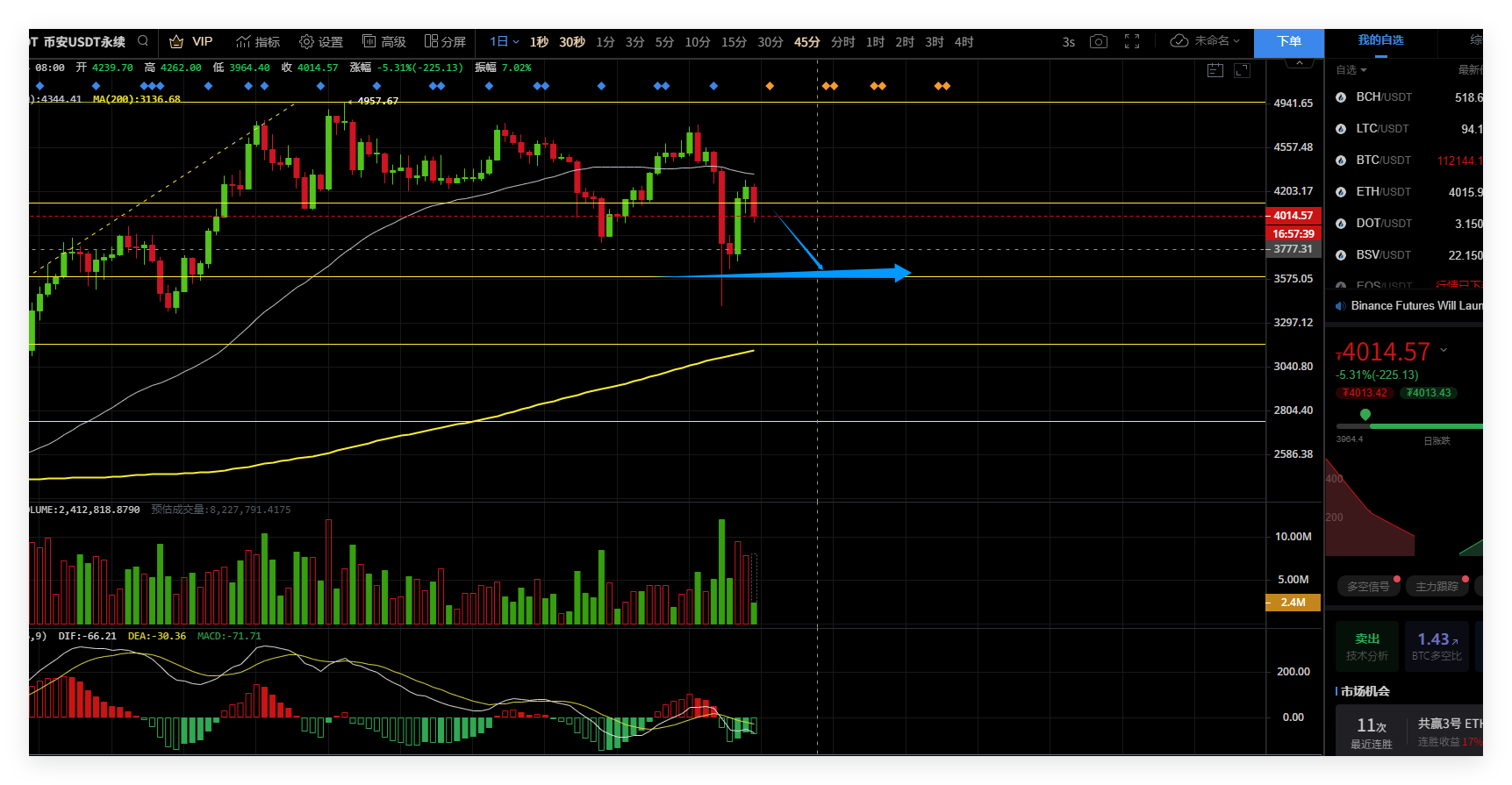Expand the 自选 watchlist filter dropdown
This screenshot has width=1512, height=785.
pyautogui.click(x=1351, y=69)
